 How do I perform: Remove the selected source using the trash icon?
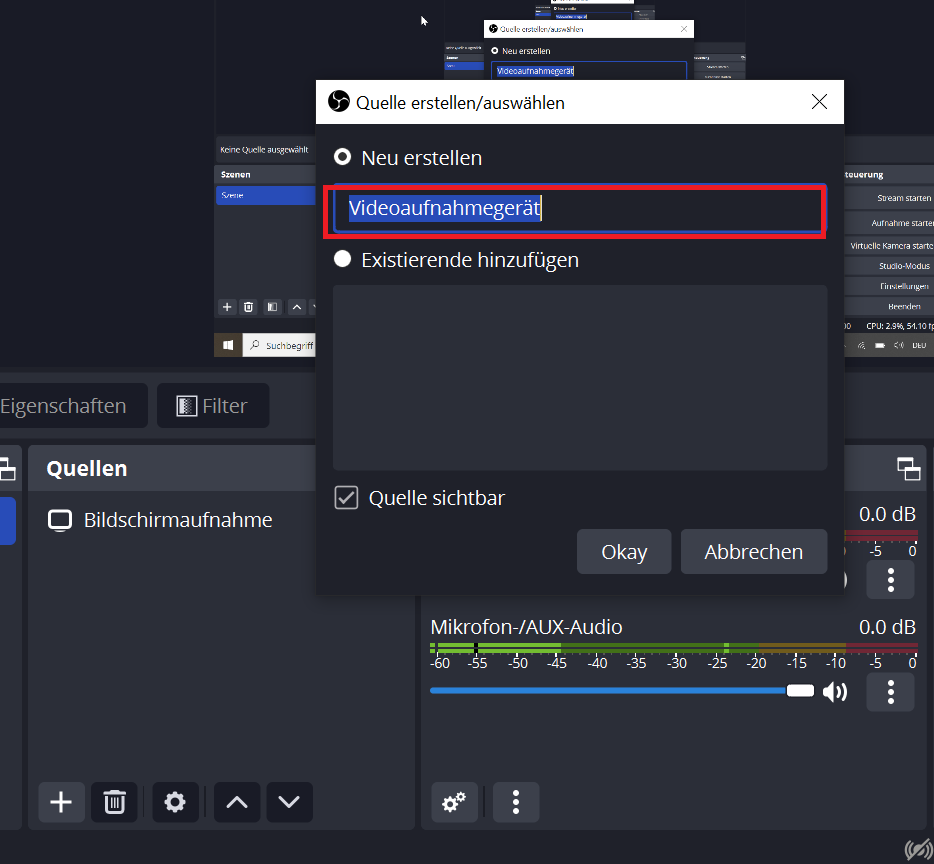pos(114,801)
